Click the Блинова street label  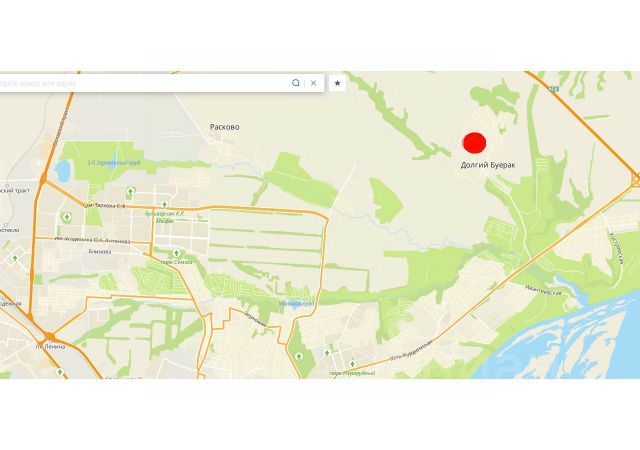(100, 252)
